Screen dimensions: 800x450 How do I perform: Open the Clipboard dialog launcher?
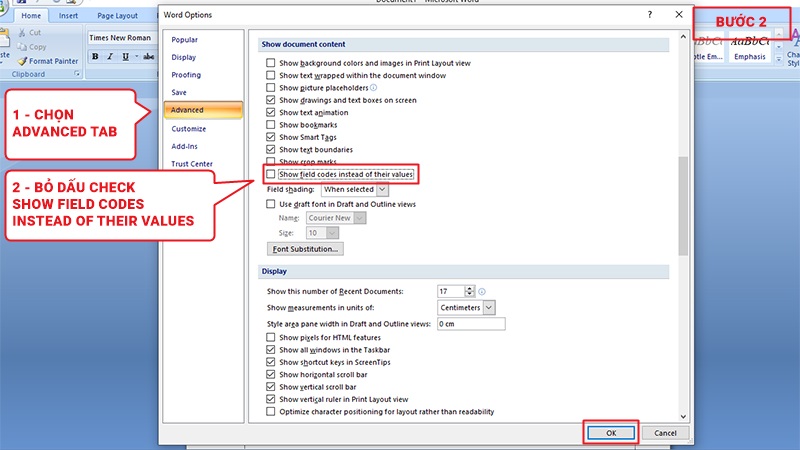(x=77, y=74)
